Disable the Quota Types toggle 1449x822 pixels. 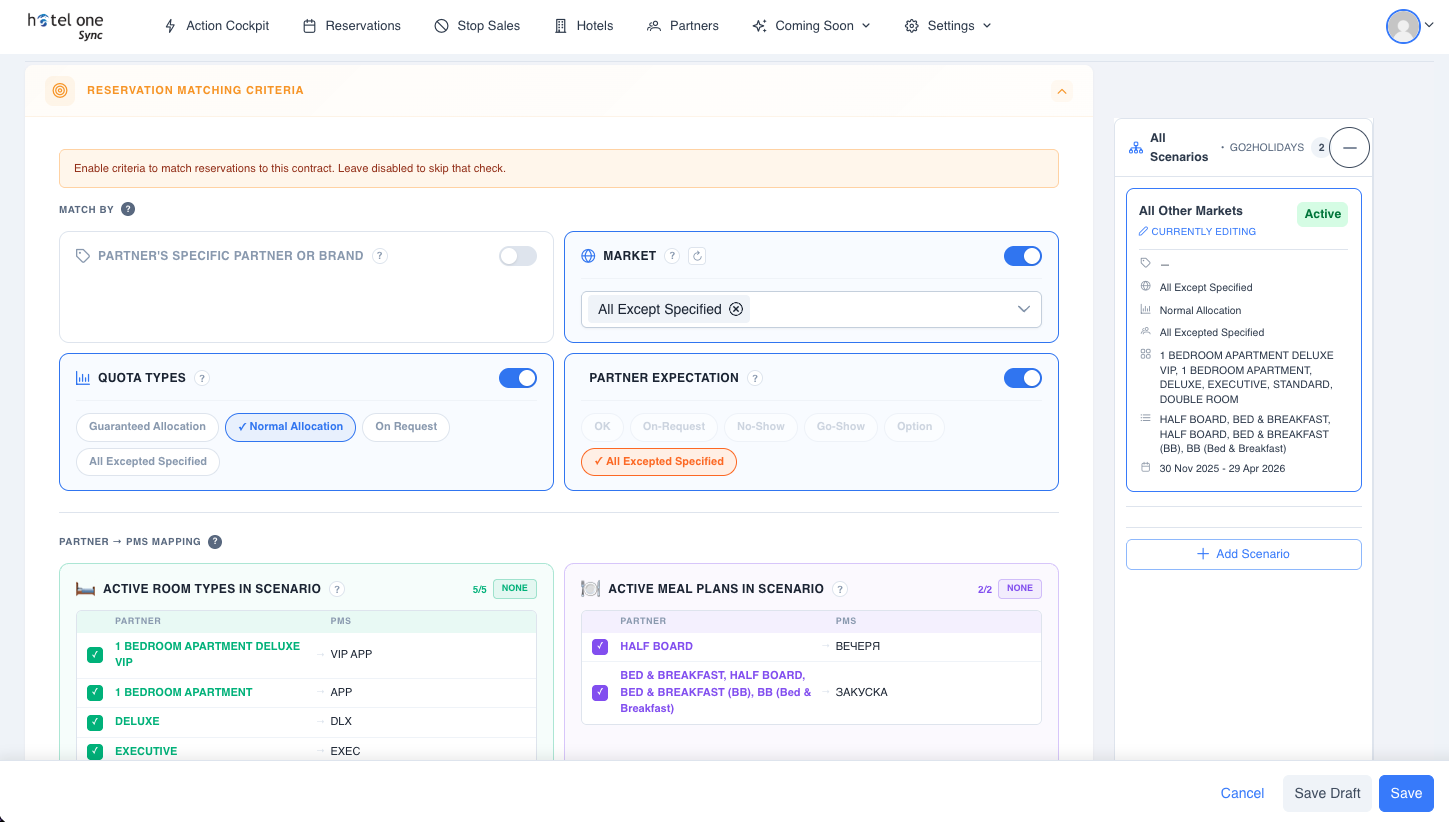[x=517, y=378]
